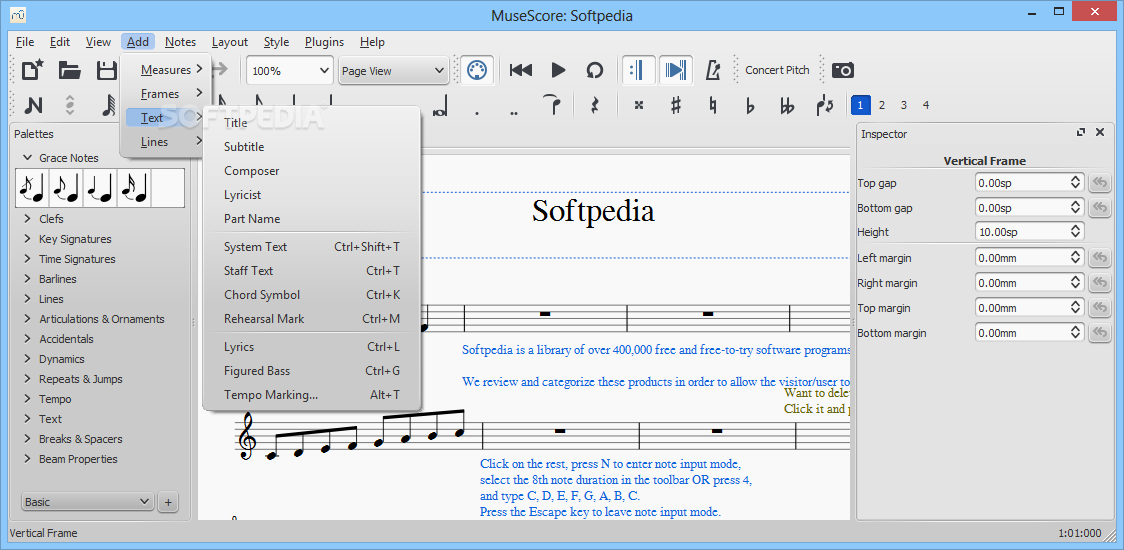Switch to voice 4

coord(925,105)
